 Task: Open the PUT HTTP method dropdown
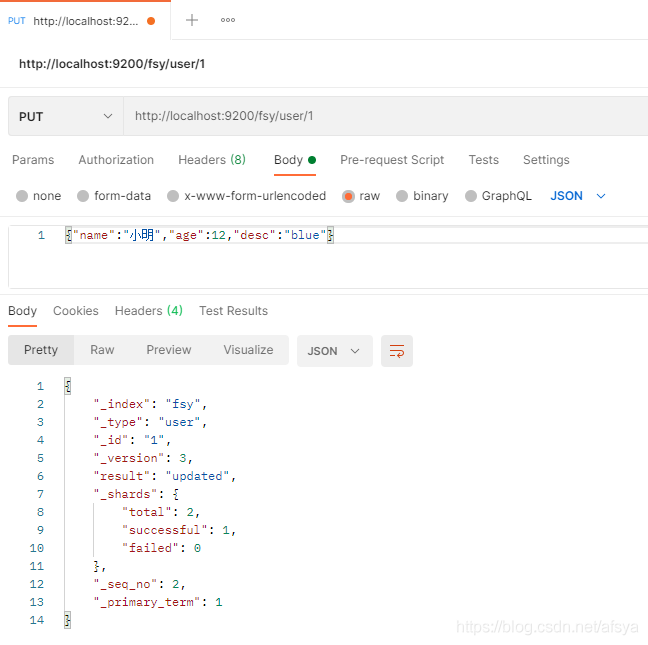65,116
